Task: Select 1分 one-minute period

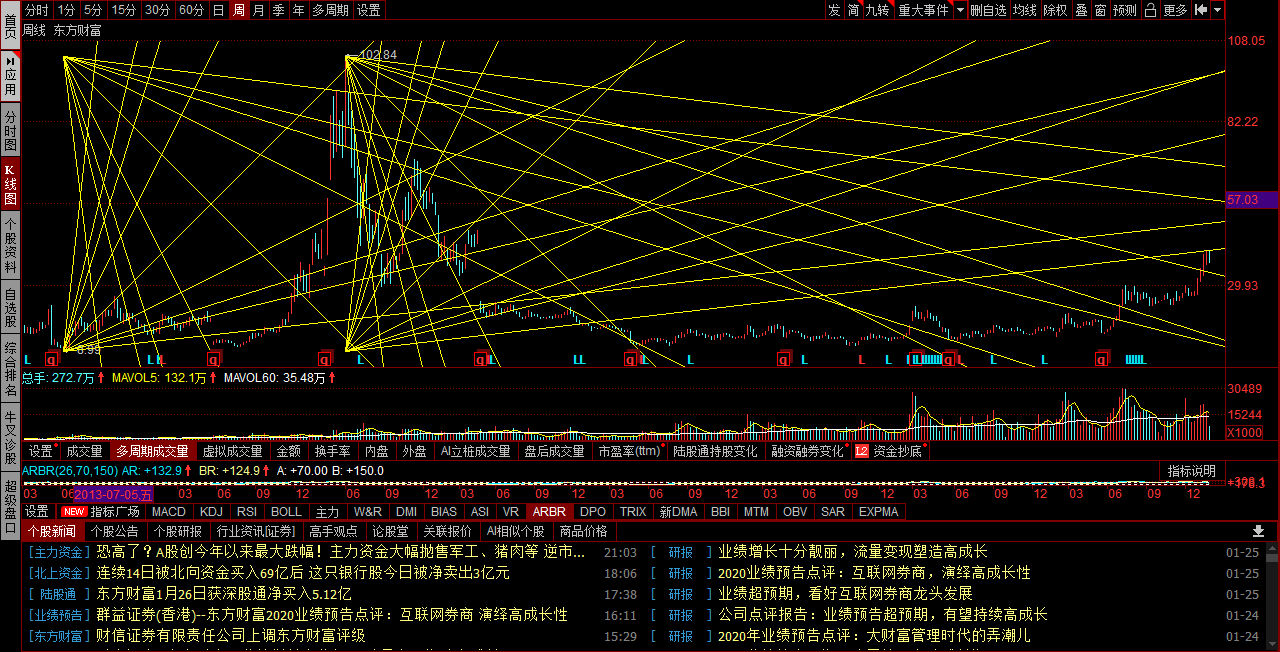Action: (66, 10)
